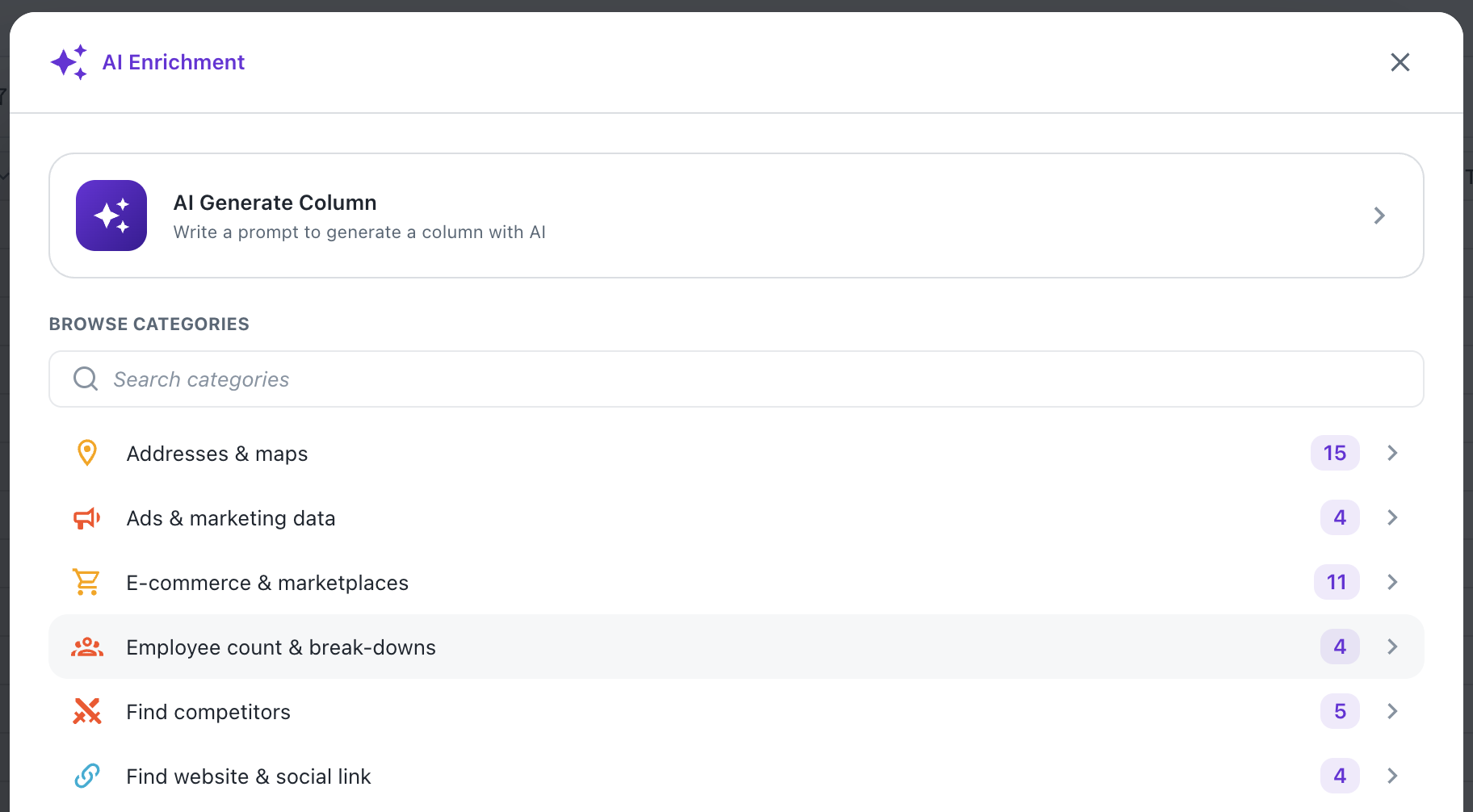The height and width of the screenshot is (812, 1473).
Task: Click the Find website link chain icon
Action: click(87, 776)
